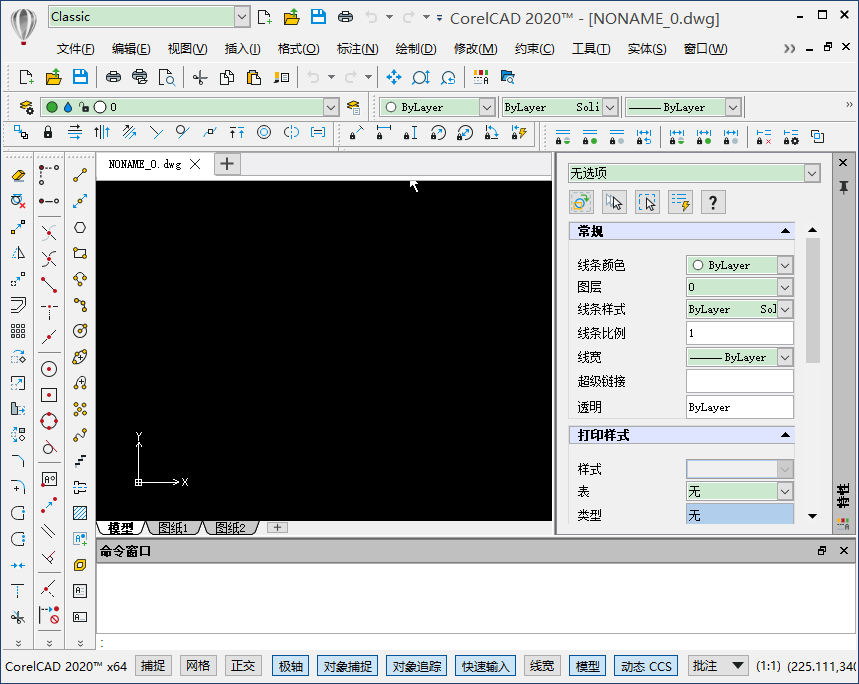Click the Print icon in the standard toolbar
859x684 pixels.
tap(113, 77)
